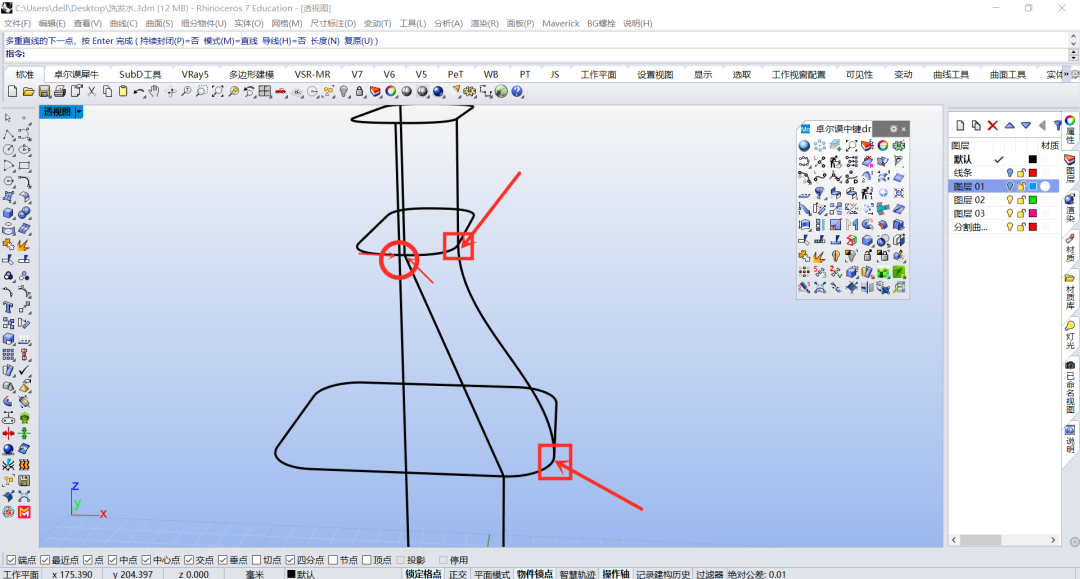The width and height of the screenshot is (1080, 579).
Task: Create a new layer in layer panel
Action: pos(960,125)
